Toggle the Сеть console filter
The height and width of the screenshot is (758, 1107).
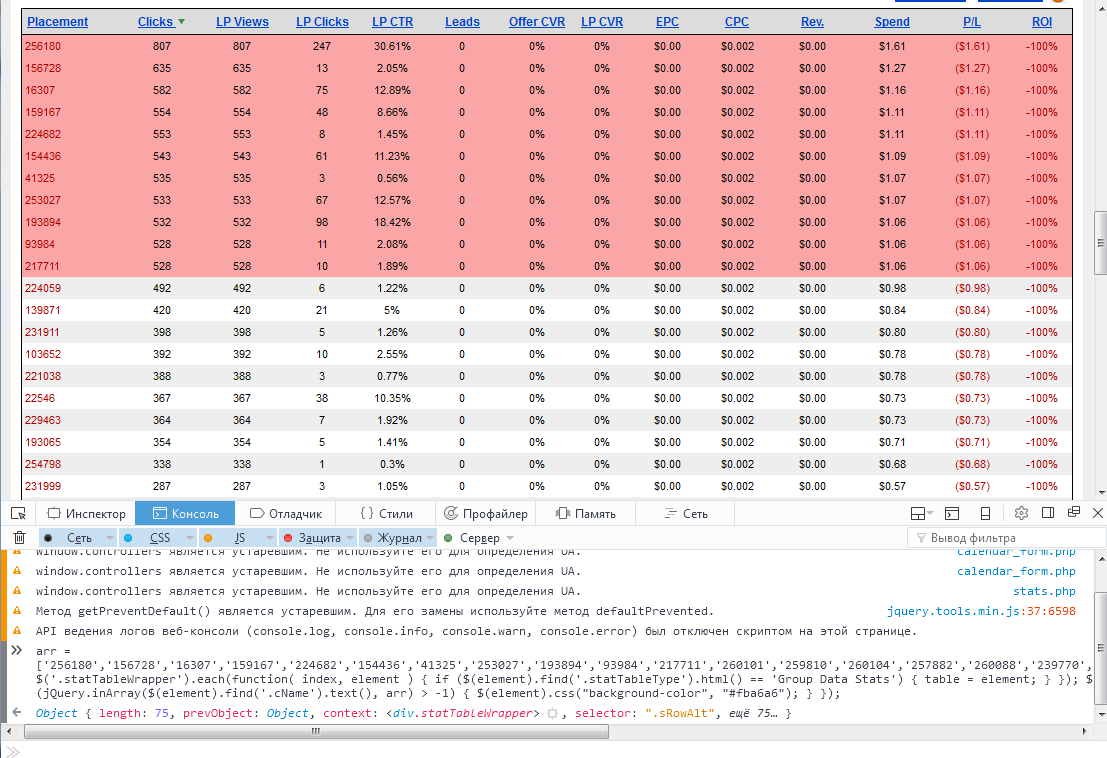[78, 538]
